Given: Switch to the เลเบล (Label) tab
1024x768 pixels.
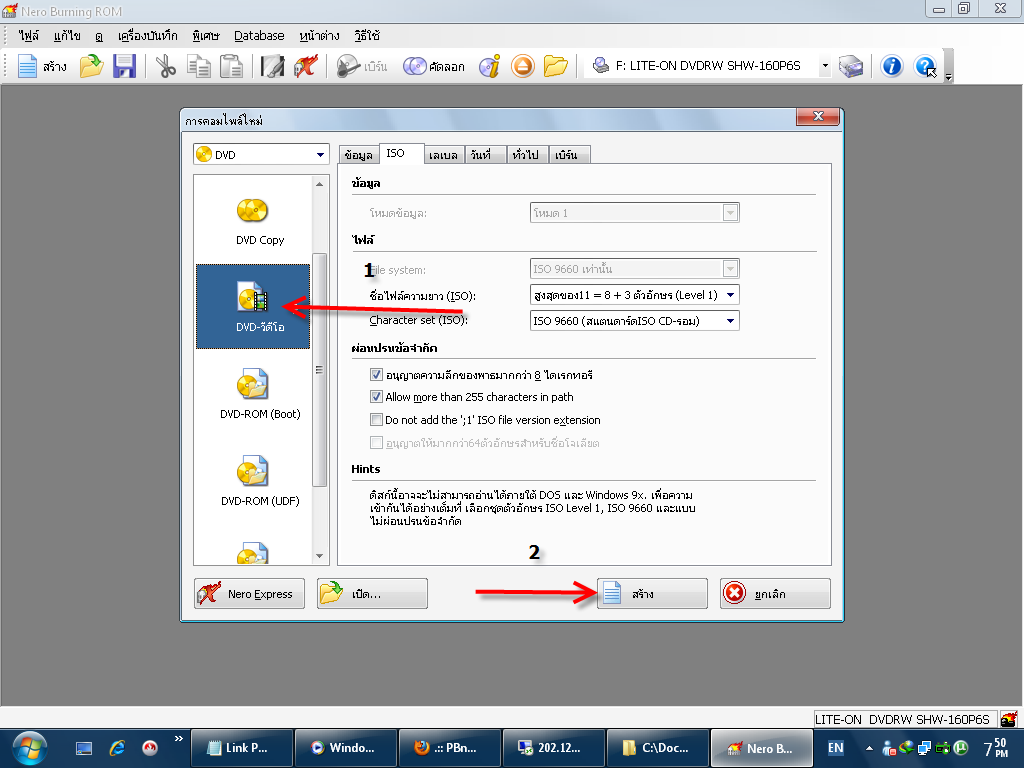Looking at the screenshot, I should coord(443,155).
